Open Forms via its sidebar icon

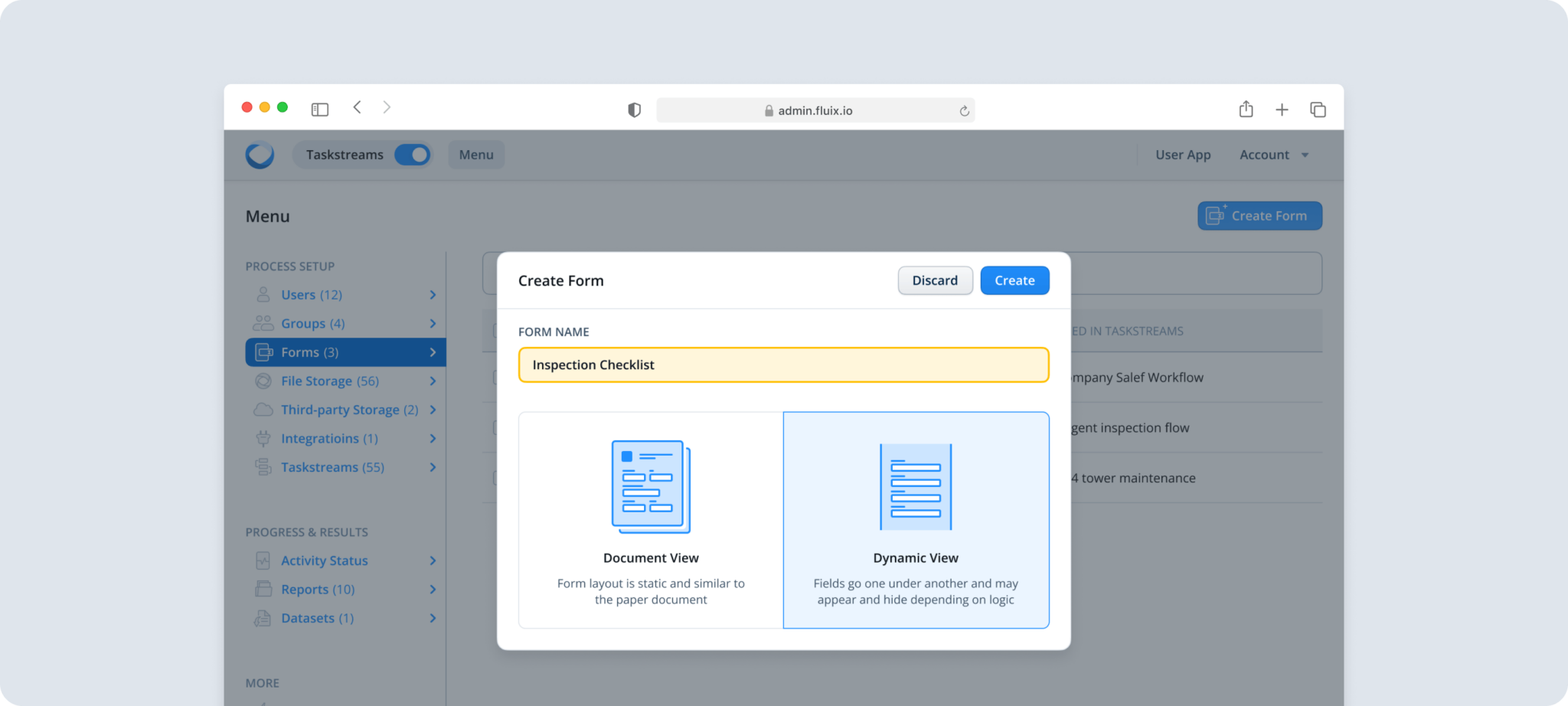(263, 351)
